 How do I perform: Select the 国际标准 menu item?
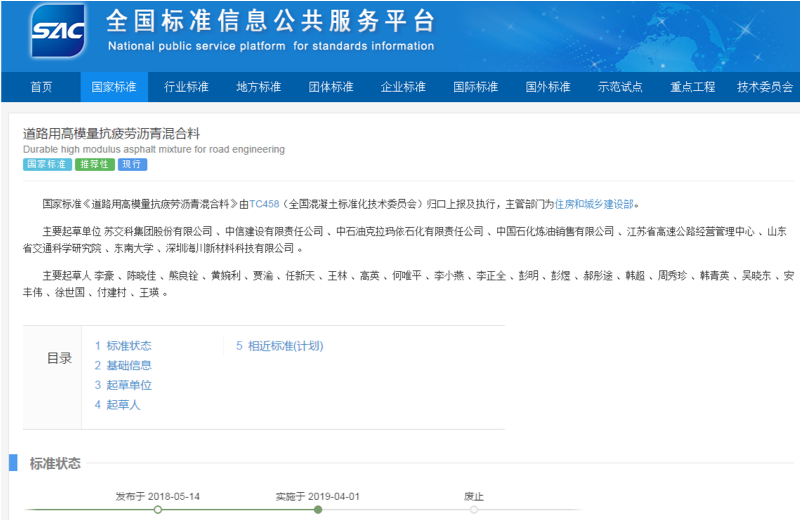click(x=476, y=87)
